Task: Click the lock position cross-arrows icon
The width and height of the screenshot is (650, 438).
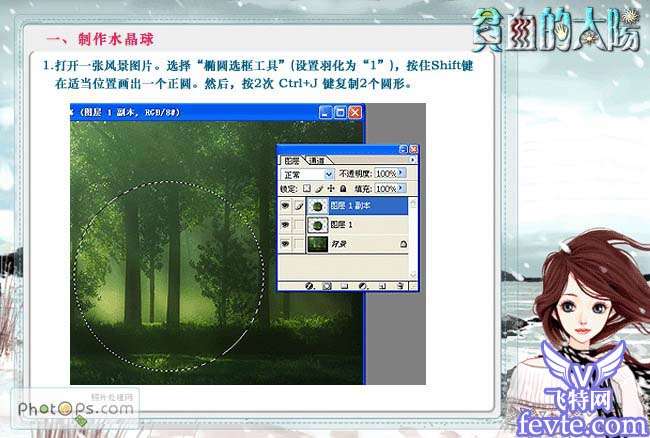Action: click(331, 189)
